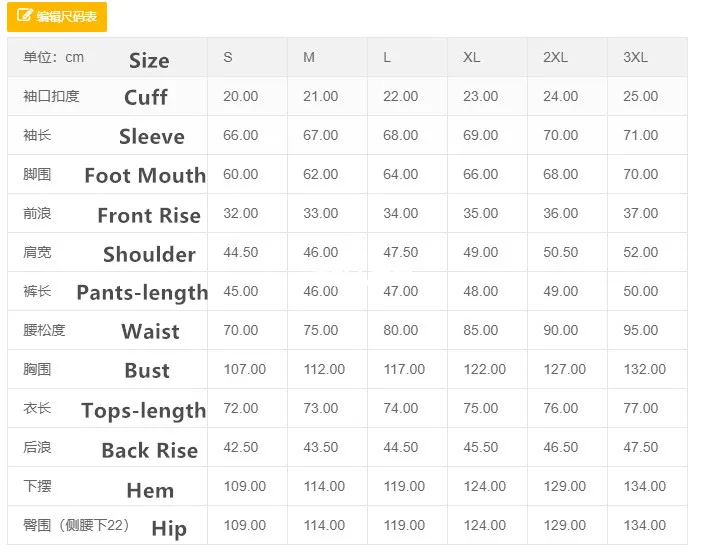The width and height of the screenshot is (723, 555).
Task: Click the Bust 132.00 cell
Action: click(645, 369)
